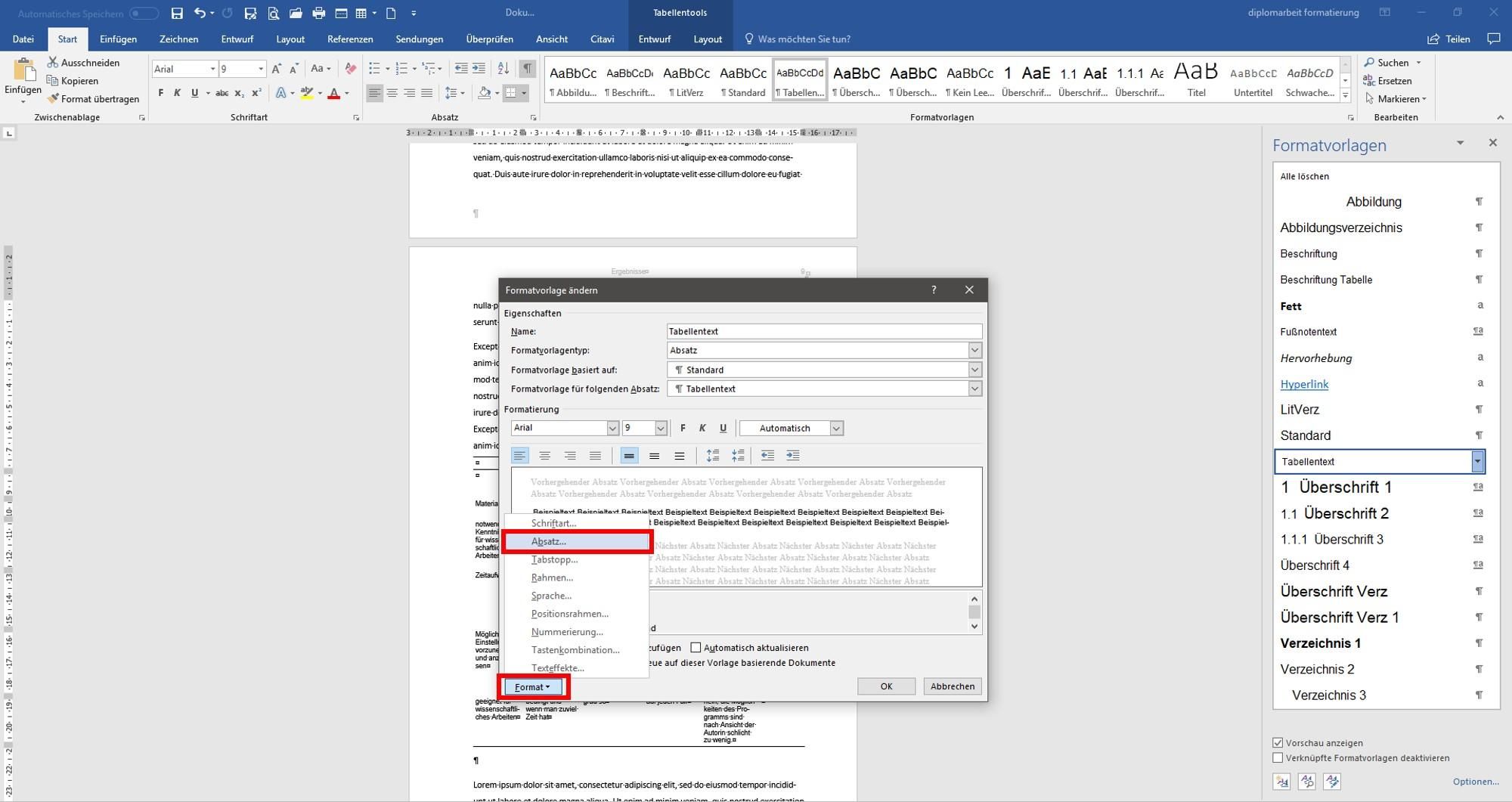Screen dimensions: 1512x802
Task: Click Optionen... link in Formatvorlagen pane
Action: pos(1475,782)
